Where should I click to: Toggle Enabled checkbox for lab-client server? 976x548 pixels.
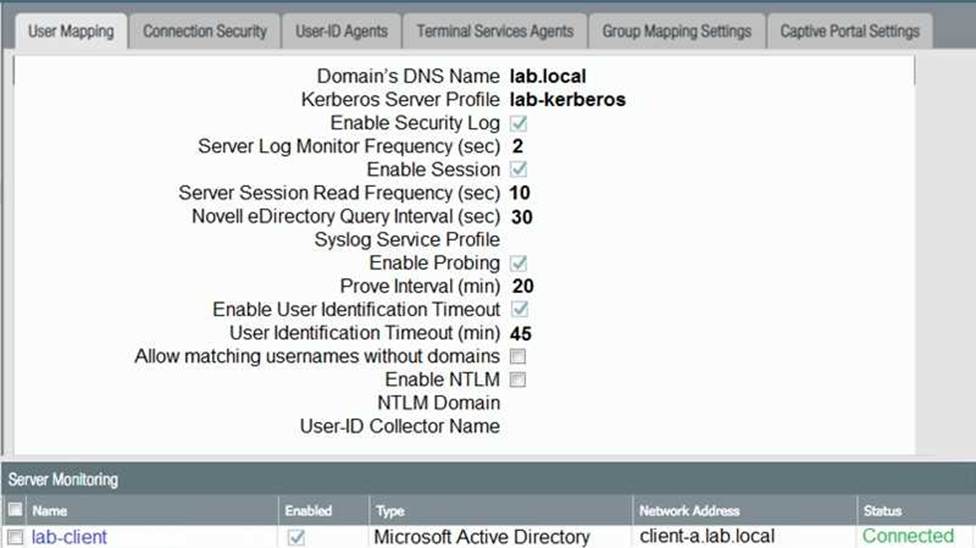pos(296,538)
